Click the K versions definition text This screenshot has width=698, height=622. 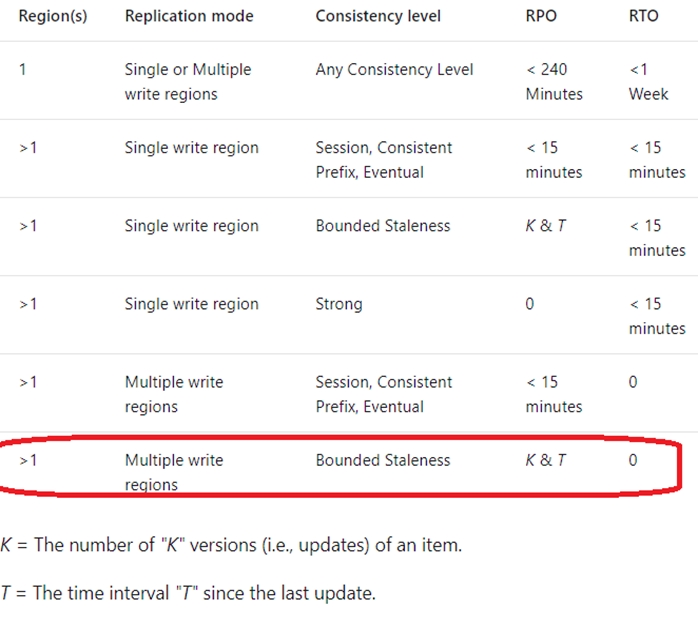pyautogui.click(x=231, y=545)
